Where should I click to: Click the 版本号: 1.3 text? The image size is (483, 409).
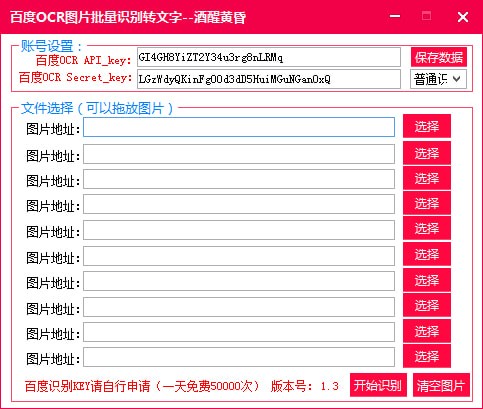point(305,386)
